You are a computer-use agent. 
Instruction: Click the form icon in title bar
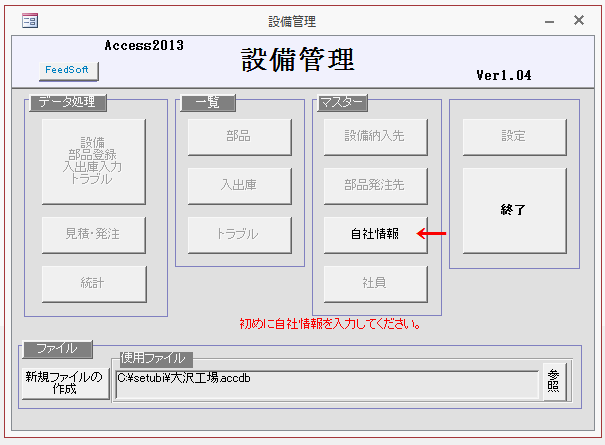pyautogui.click(x=30, y=20)
